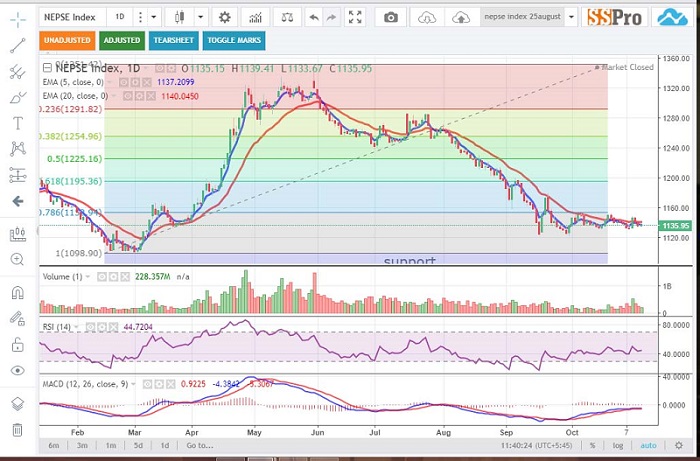Expand the RSI (14) dropdown arrow
700x461 pixels.
pyautogui.click(x=76, y=327)
